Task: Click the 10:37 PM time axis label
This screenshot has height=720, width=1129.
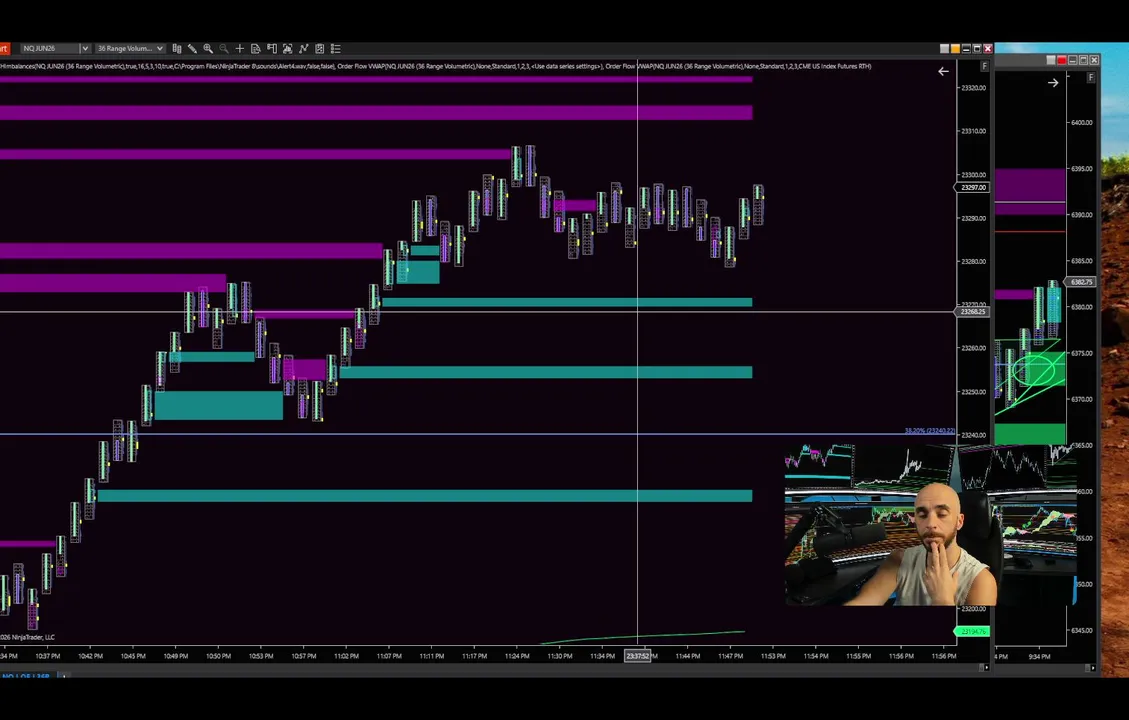Action: click(x=48, y=656)
